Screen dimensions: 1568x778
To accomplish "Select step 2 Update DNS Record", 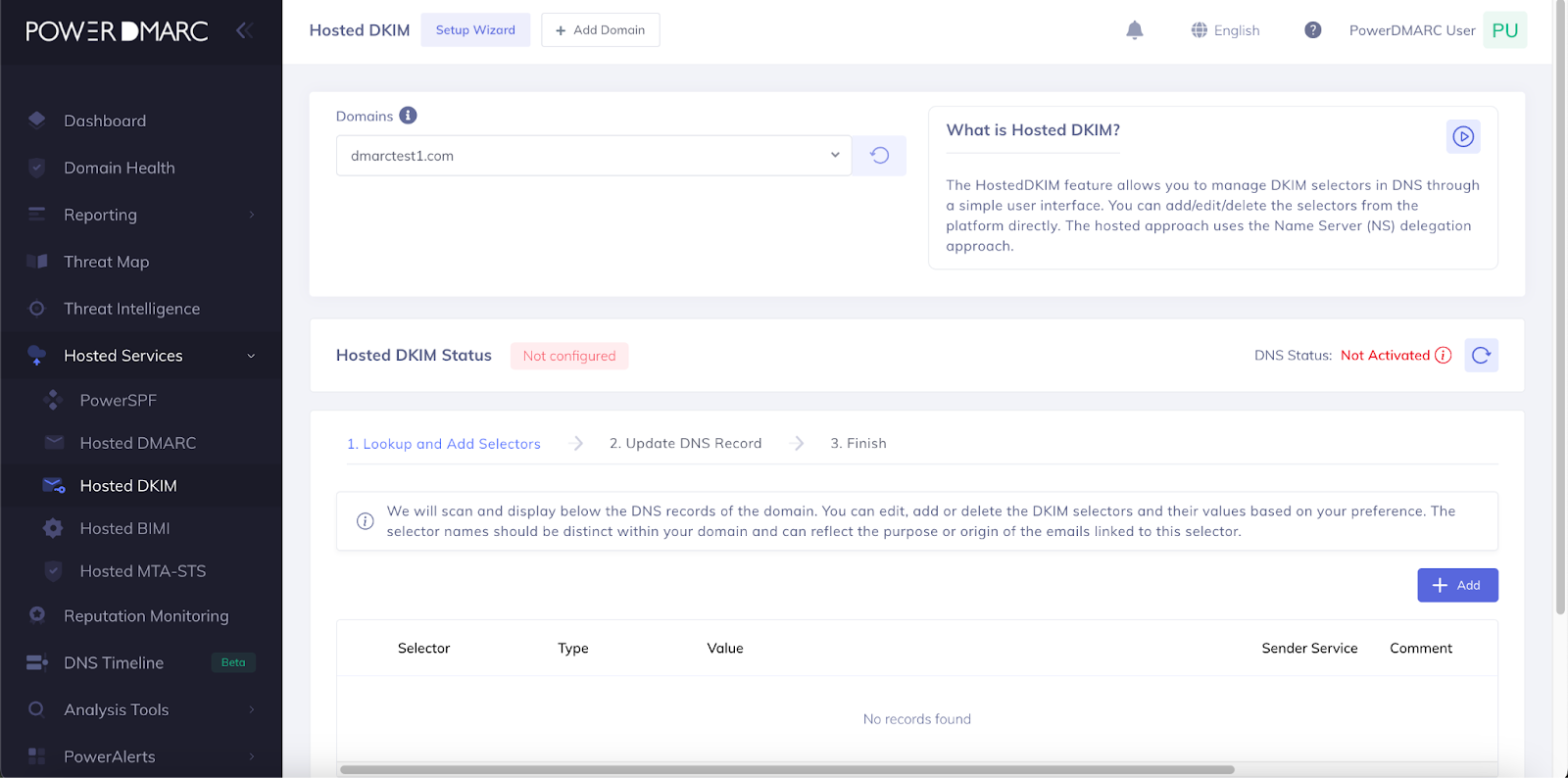I will [x=686, y=443].
